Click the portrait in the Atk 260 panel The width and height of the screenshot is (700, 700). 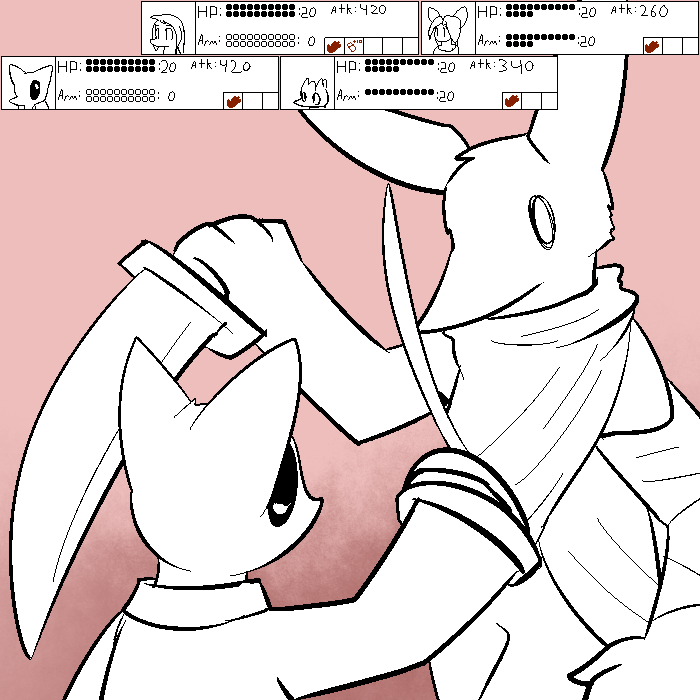pos(447,28)
